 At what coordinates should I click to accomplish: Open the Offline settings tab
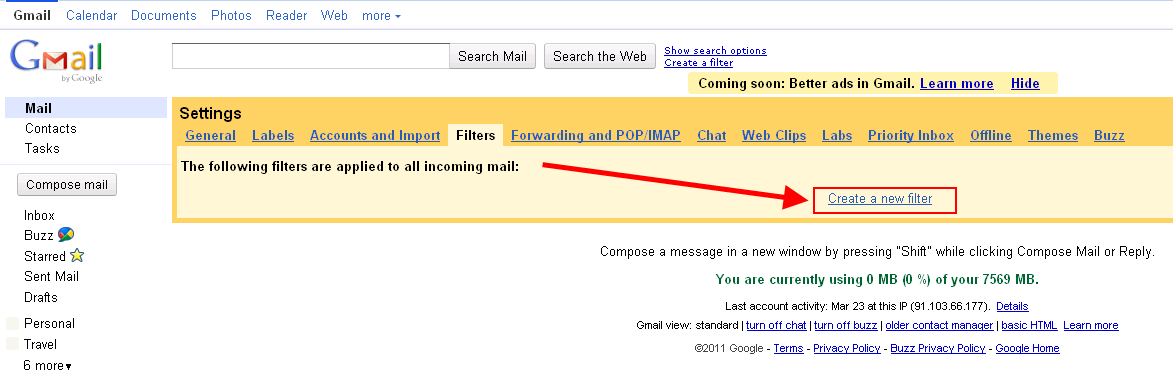click(990, 135)
